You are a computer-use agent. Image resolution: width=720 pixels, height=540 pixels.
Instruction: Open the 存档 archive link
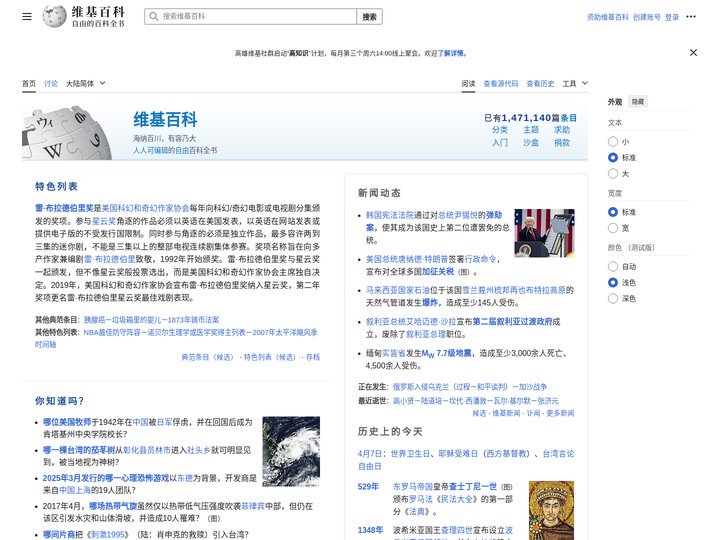point(313,357)
